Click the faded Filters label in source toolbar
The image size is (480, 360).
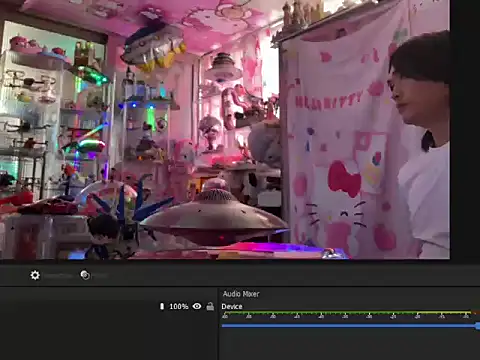point(100,276)
